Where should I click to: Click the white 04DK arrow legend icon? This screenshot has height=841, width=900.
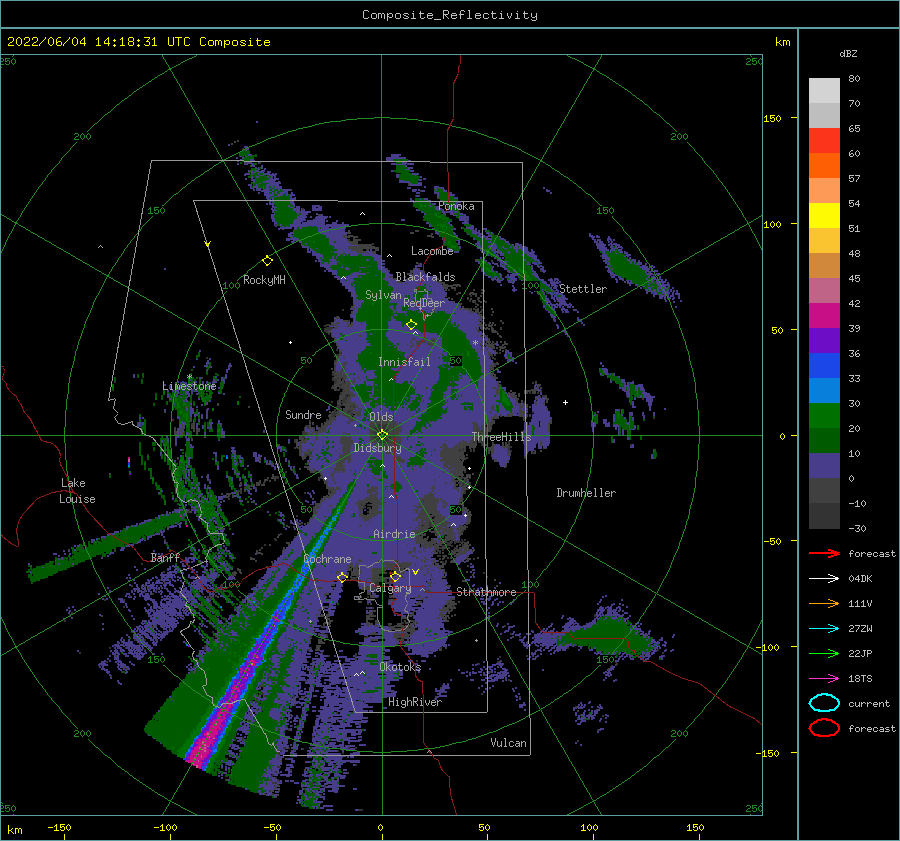(x=824, y=579)
